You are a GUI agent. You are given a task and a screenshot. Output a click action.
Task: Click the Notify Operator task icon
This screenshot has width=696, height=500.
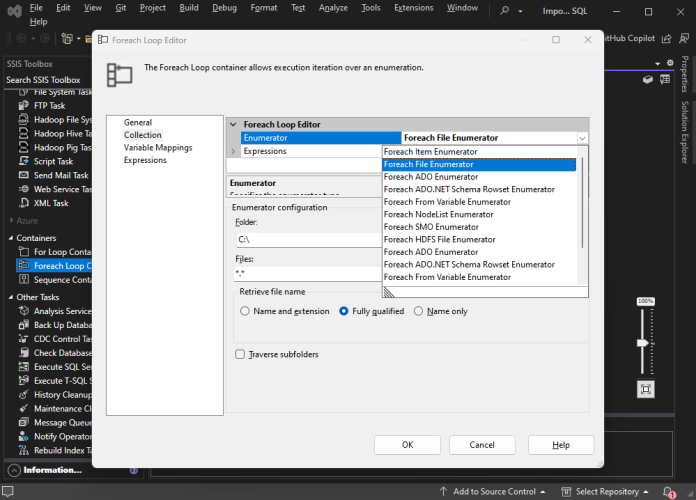(x=24, y=437)
